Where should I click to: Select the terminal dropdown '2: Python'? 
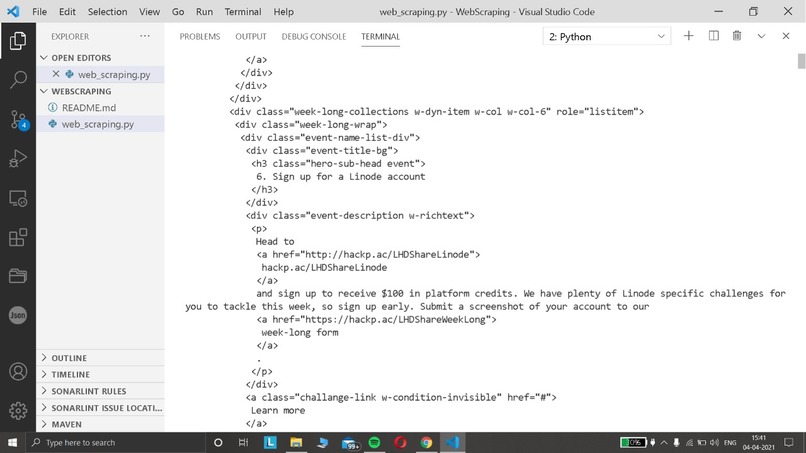(x=607, y=37)
